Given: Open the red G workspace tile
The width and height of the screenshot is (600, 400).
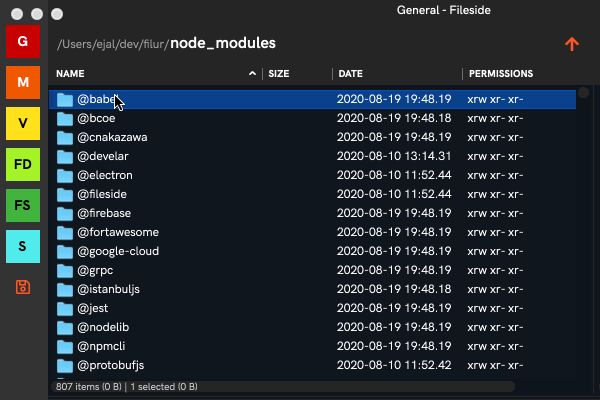Looking at the screenshot, I should 23,41.
